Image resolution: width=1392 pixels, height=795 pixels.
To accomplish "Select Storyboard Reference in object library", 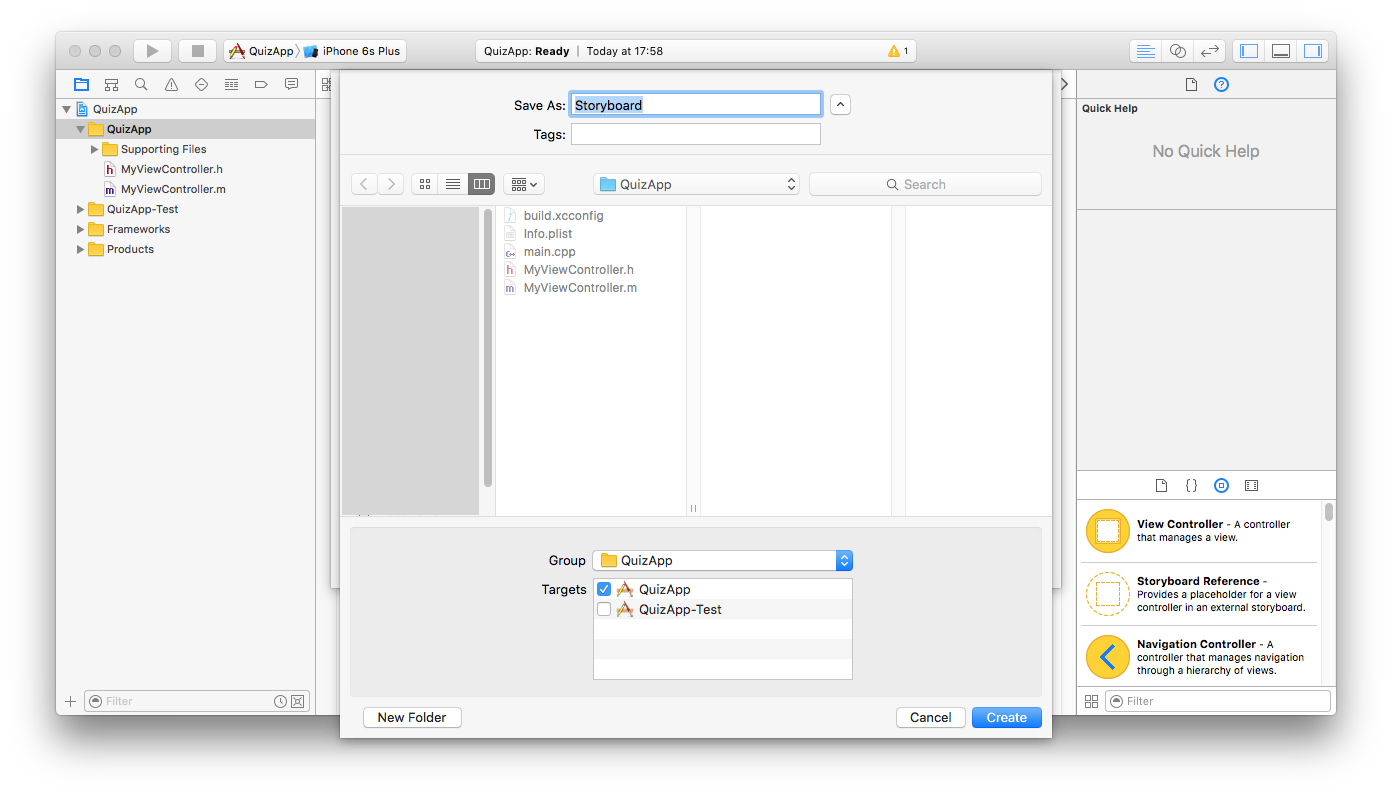I will (x=1200, y=594).
